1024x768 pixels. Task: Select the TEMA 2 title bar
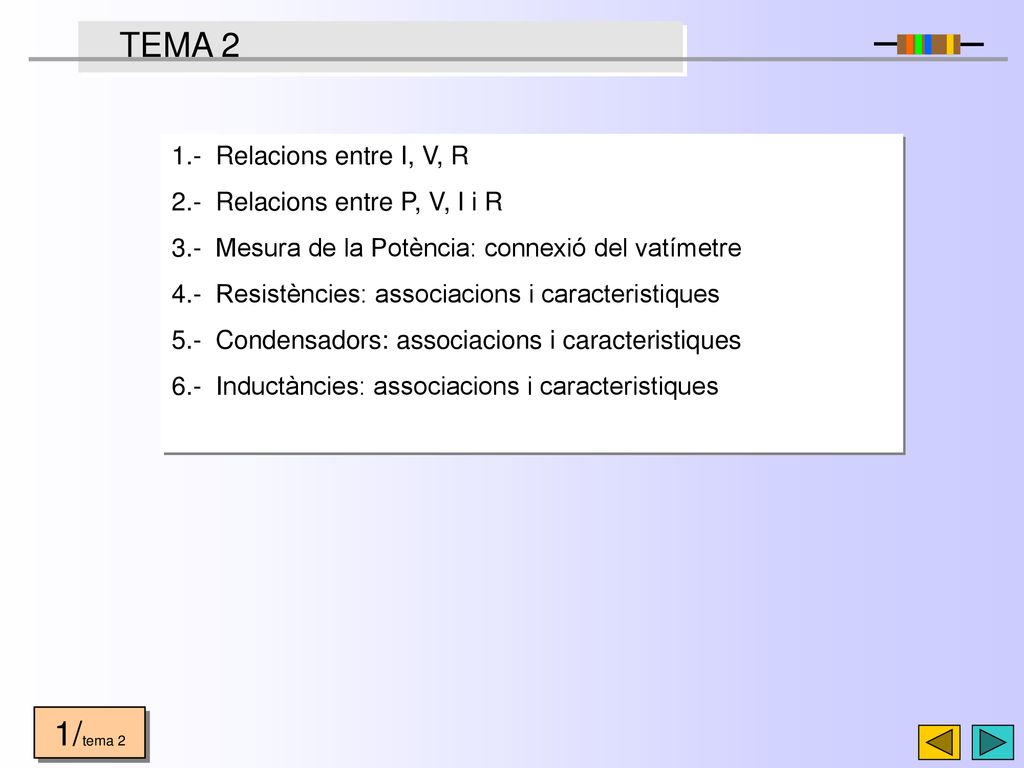click(381, 46)
